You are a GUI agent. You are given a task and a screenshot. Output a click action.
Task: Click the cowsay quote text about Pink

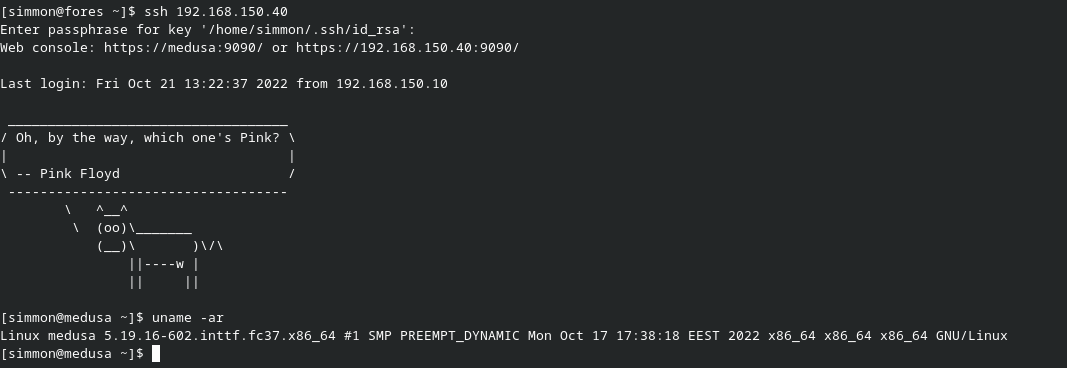[146, 137]
